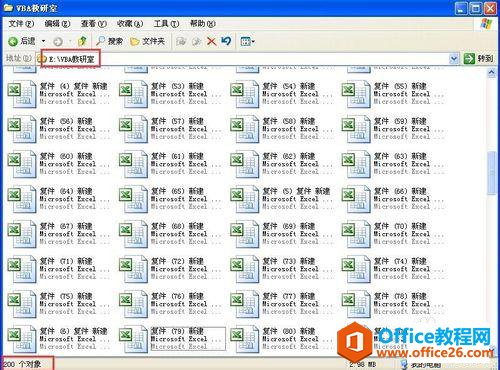The image size is (500, 370).
Task: Select Excel icon of 复件 (57) 新建
Action: 133,129
